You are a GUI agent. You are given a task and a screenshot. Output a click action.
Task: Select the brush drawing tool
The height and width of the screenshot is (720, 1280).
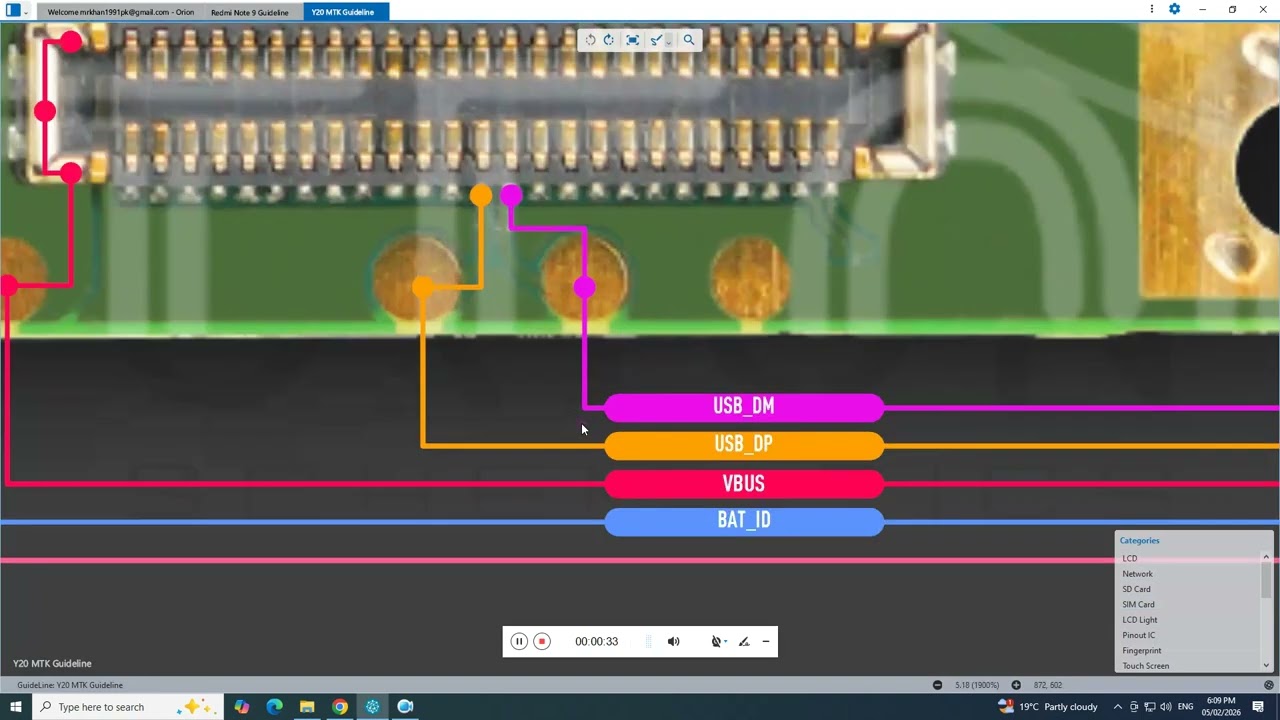tap(655, 40)
